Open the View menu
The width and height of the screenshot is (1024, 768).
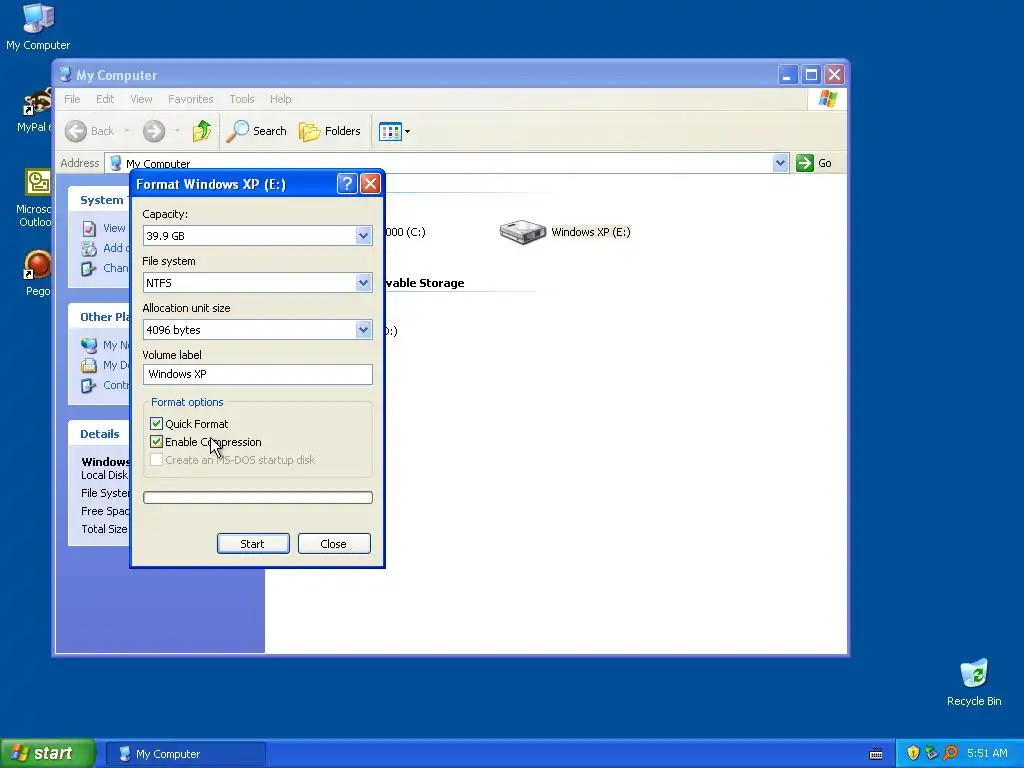point(141,99)
